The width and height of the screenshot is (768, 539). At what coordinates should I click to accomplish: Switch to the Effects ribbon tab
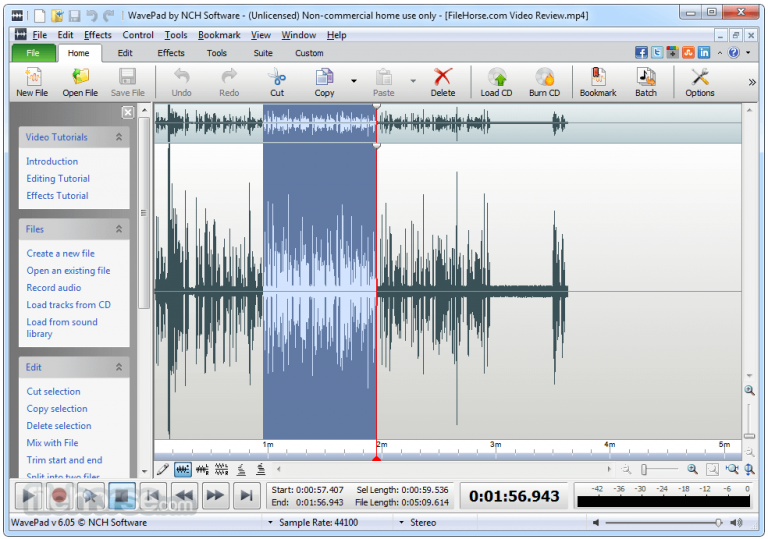click(170, 53)
